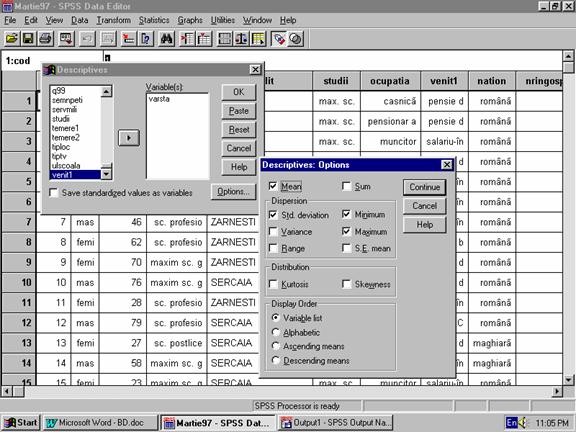Open the Dialog Recall toolbar icon
The height and width of the screenshot is (432, 576).
(66, 39)
